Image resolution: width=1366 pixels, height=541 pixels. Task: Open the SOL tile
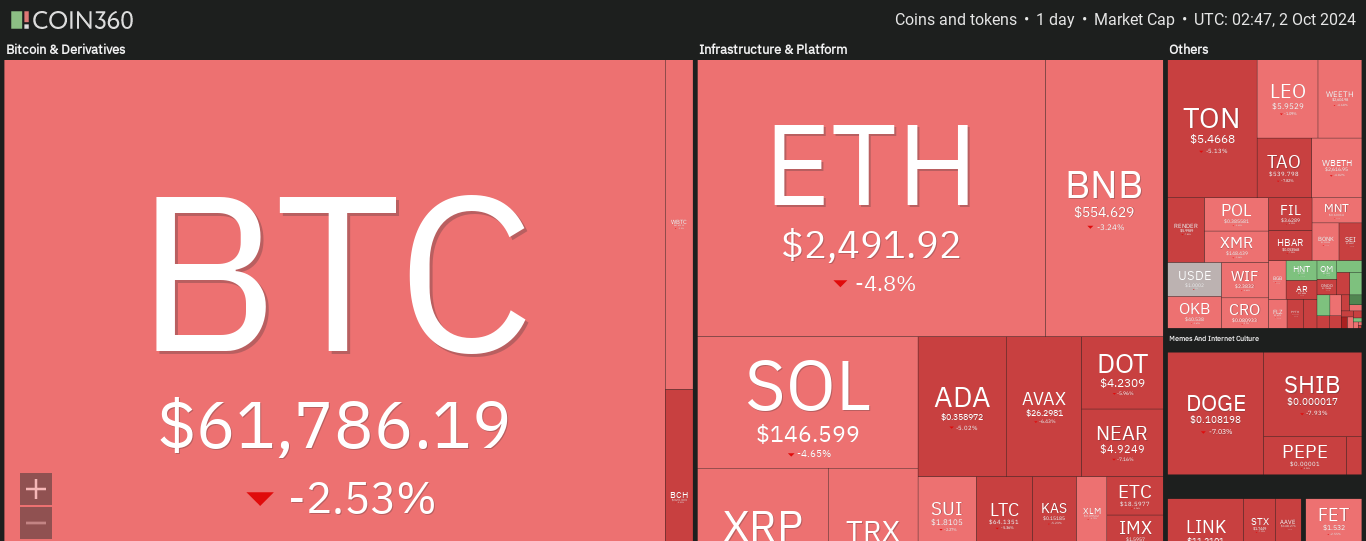click(808, 402)
